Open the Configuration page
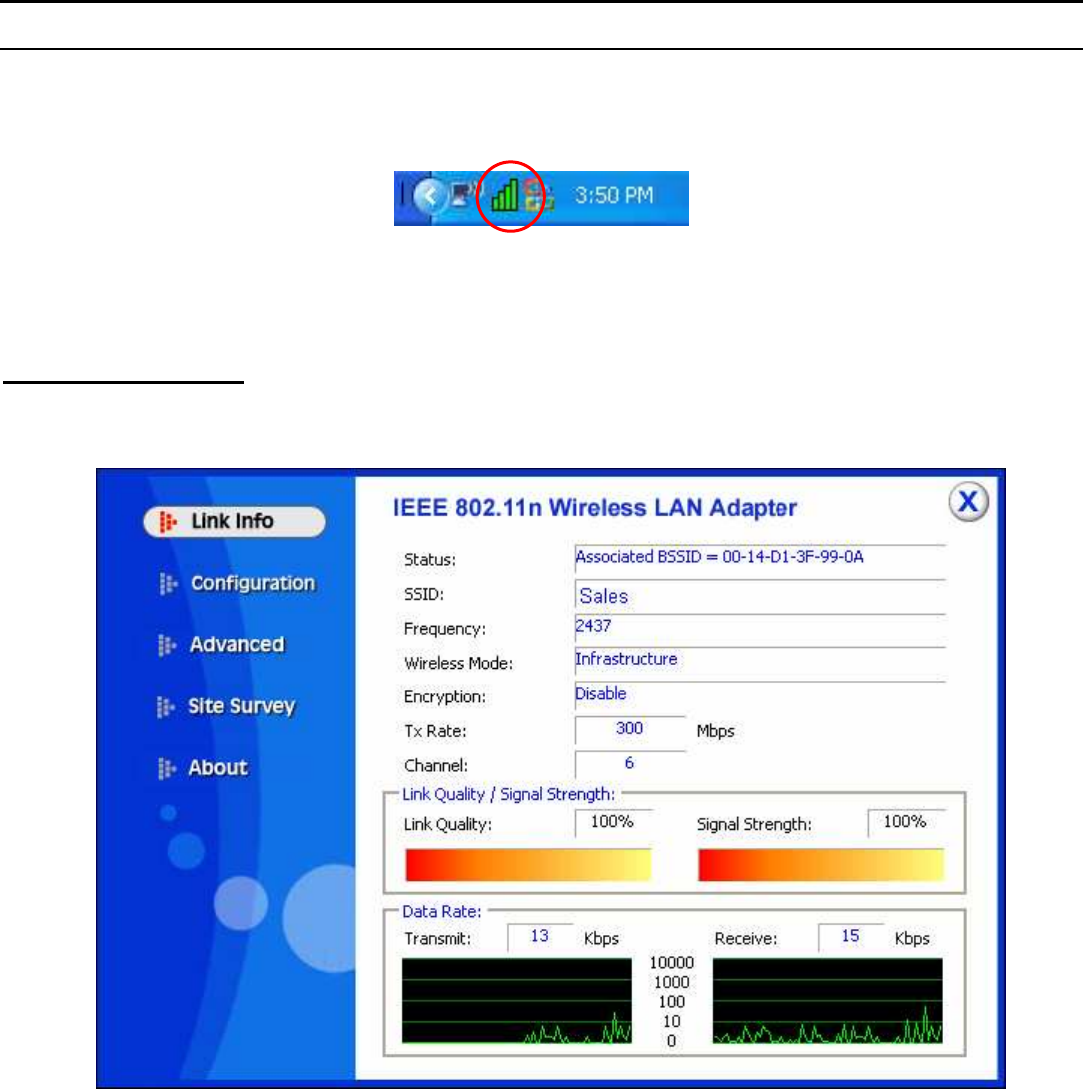Viewport: 1083px width, 1089px height. [x=253, y=583]
